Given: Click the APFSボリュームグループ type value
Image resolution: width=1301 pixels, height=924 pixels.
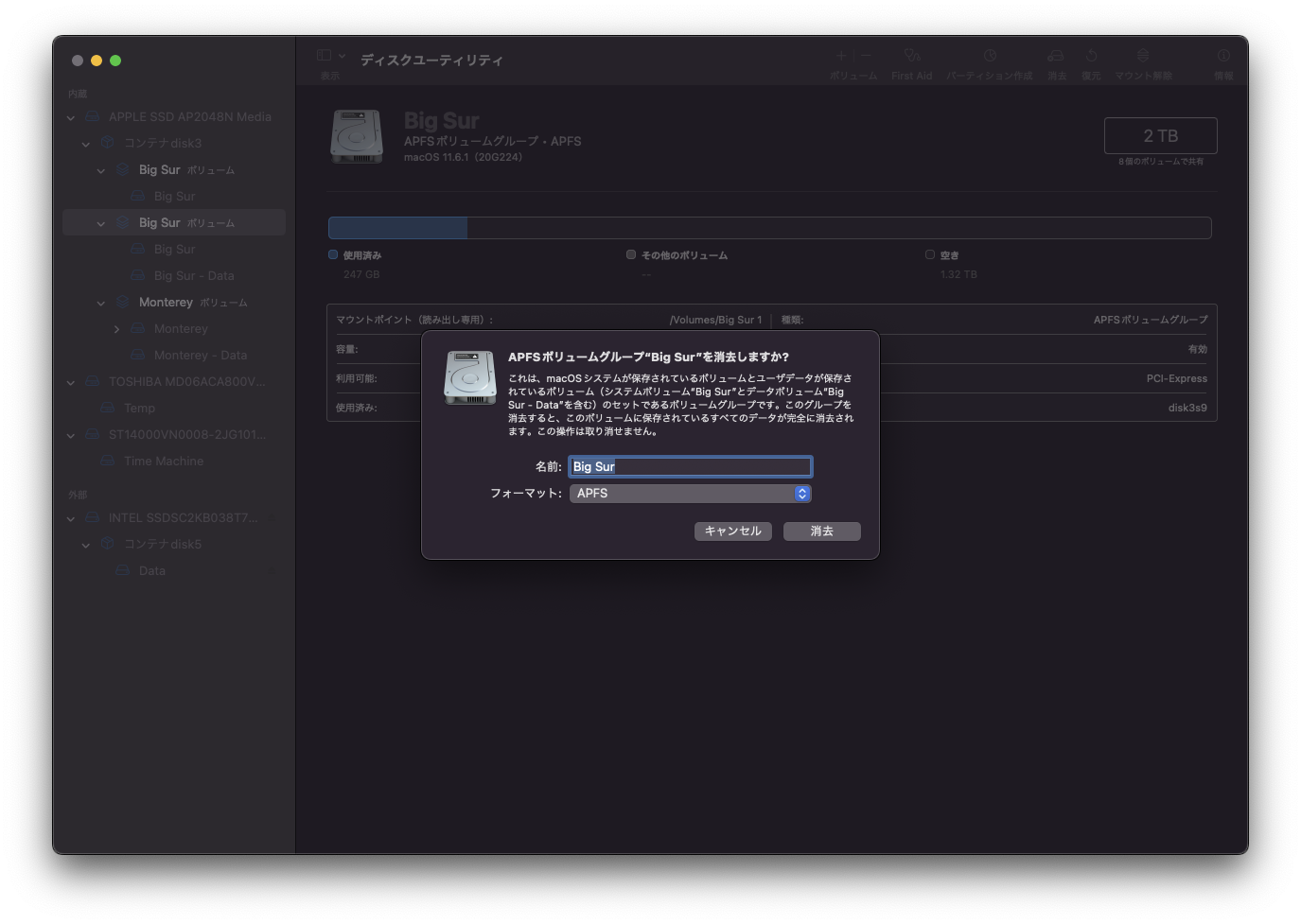Looking at the screenshot, I should point(1151,320).
